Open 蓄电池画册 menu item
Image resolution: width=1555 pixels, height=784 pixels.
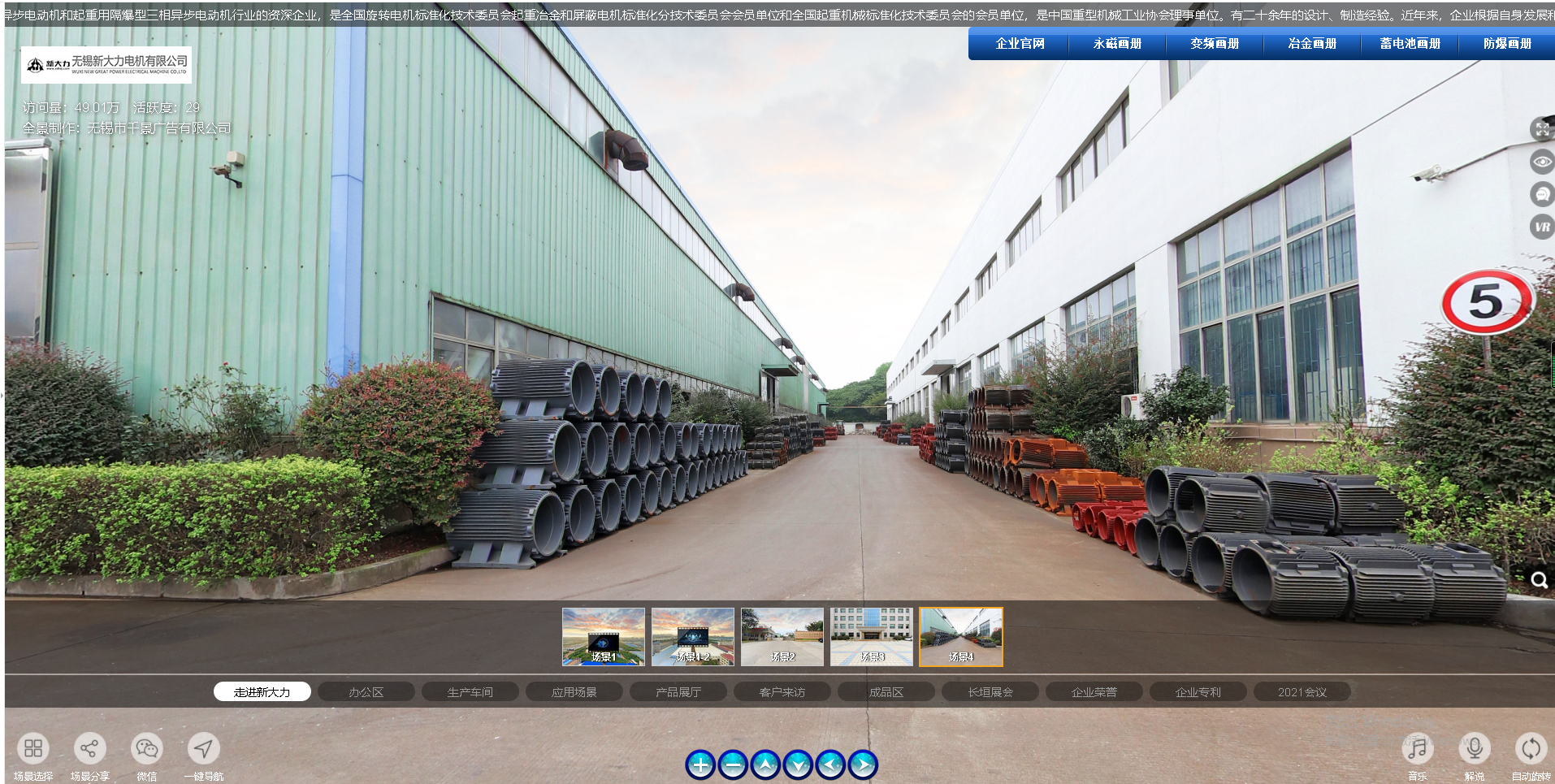tap(1410, 44)
